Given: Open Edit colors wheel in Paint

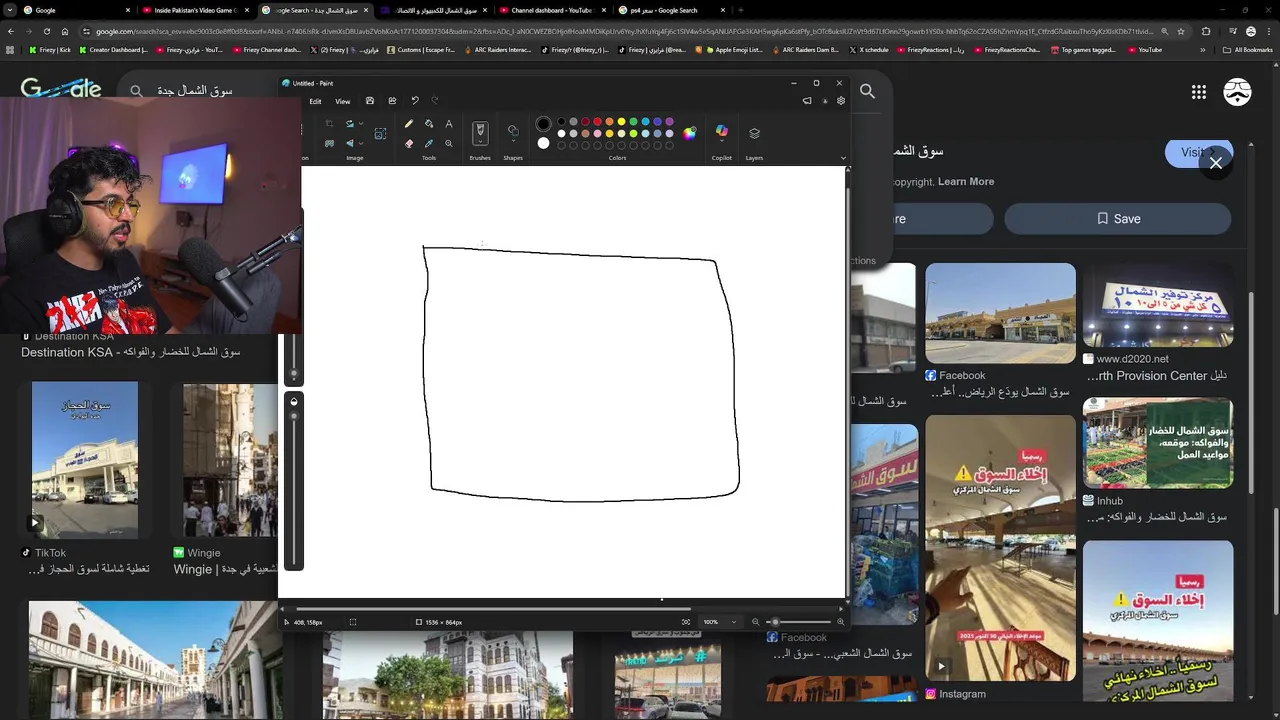Looking at the screenshot, I should [x=689, y=133].
